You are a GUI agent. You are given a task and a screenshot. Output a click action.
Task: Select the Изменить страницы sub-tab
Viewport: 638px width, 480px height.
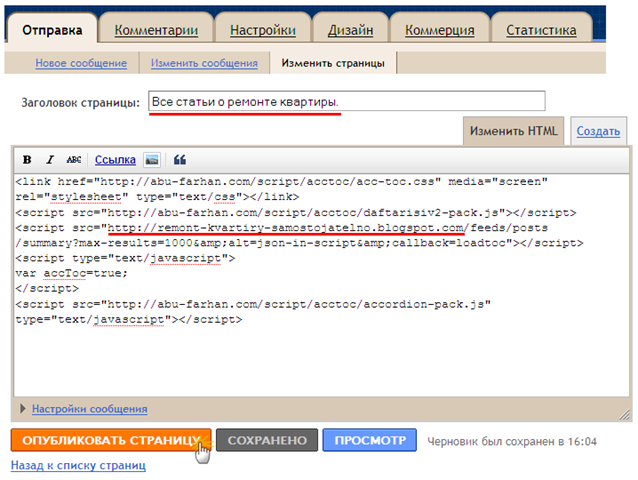333,63
